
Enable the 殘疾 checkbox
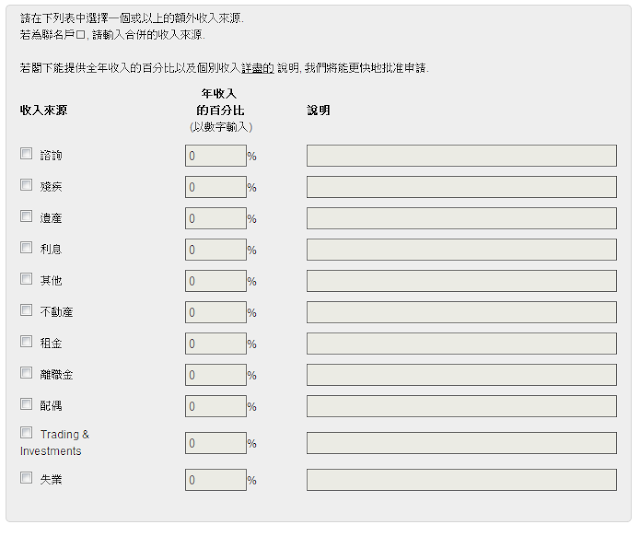(26, 185)
